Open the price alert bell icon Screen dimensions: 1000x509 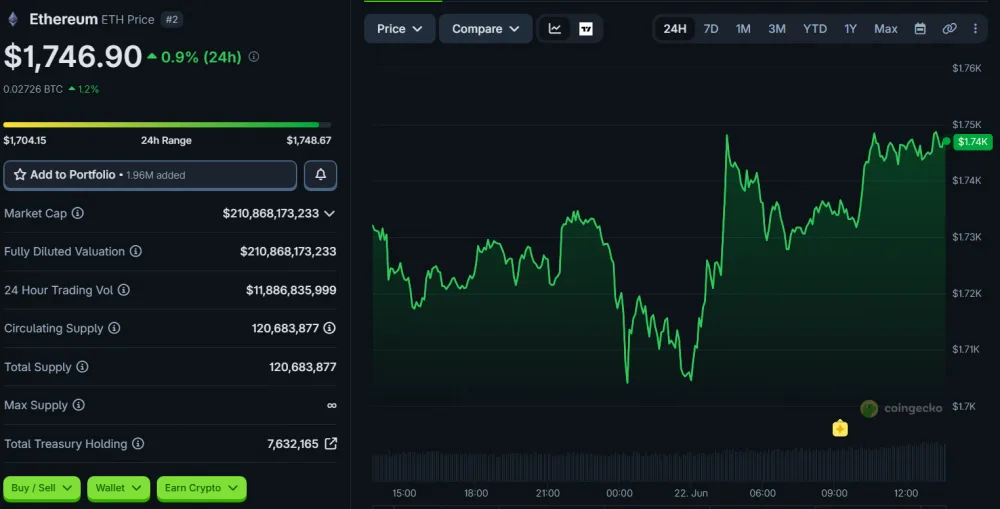(x=320, y=175)
